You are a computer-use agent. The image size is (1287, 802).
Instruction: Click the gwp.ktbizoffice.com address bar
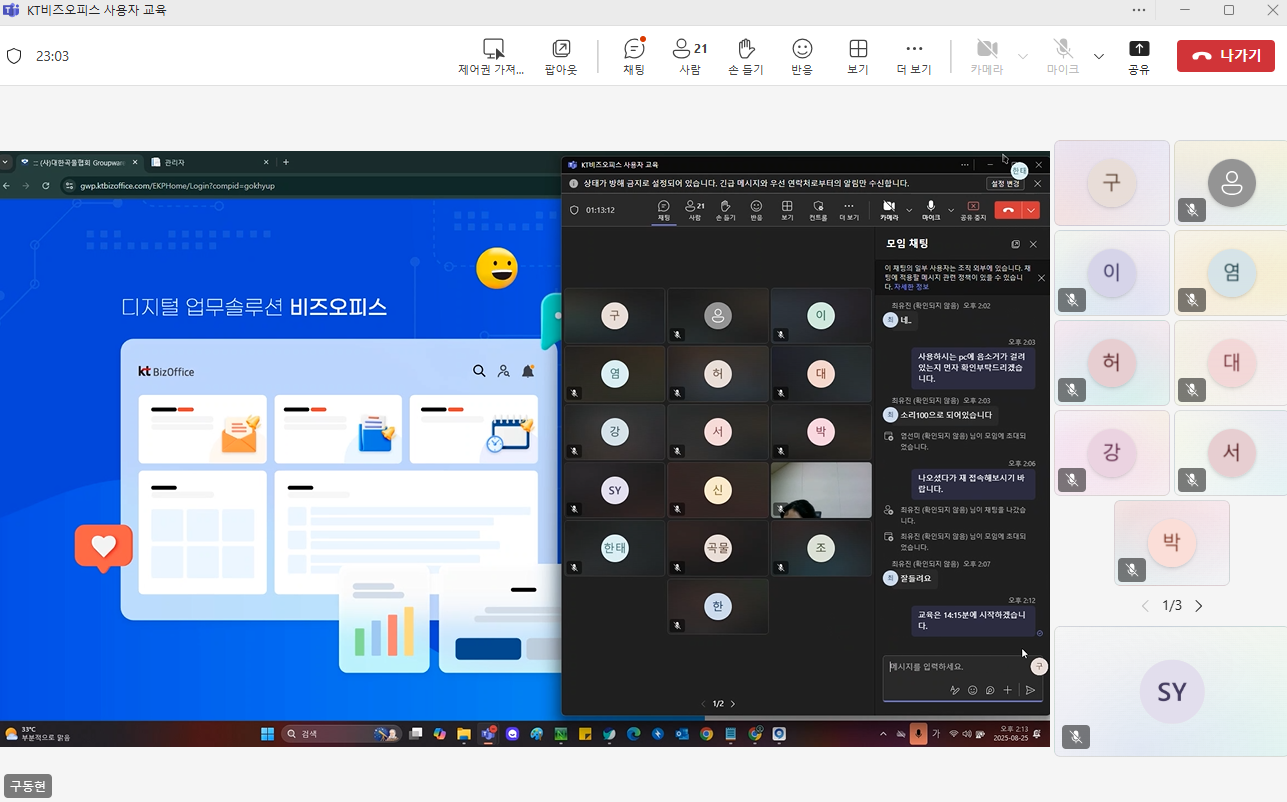[x=310, y=186]
